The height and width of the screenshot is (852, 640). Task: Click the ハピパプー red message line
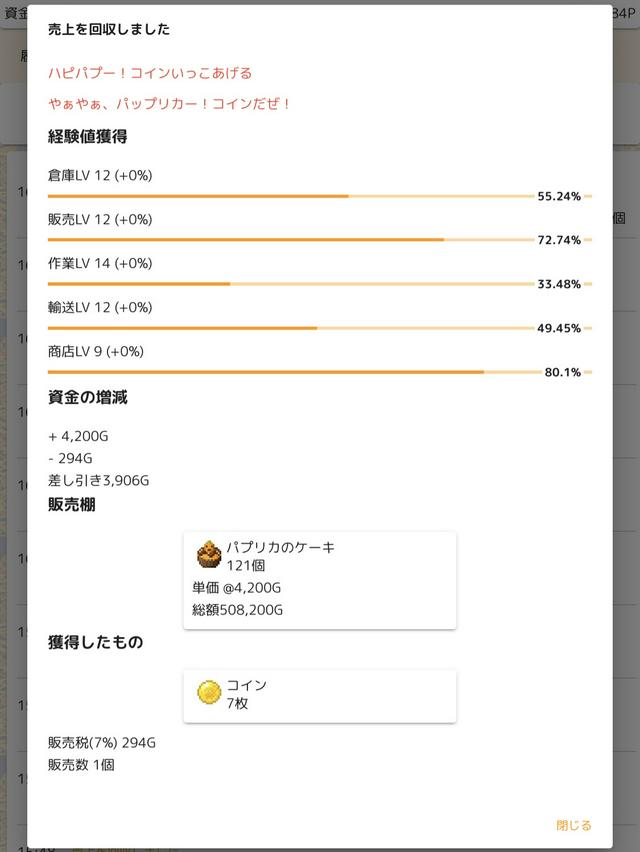tap(150, 73)
